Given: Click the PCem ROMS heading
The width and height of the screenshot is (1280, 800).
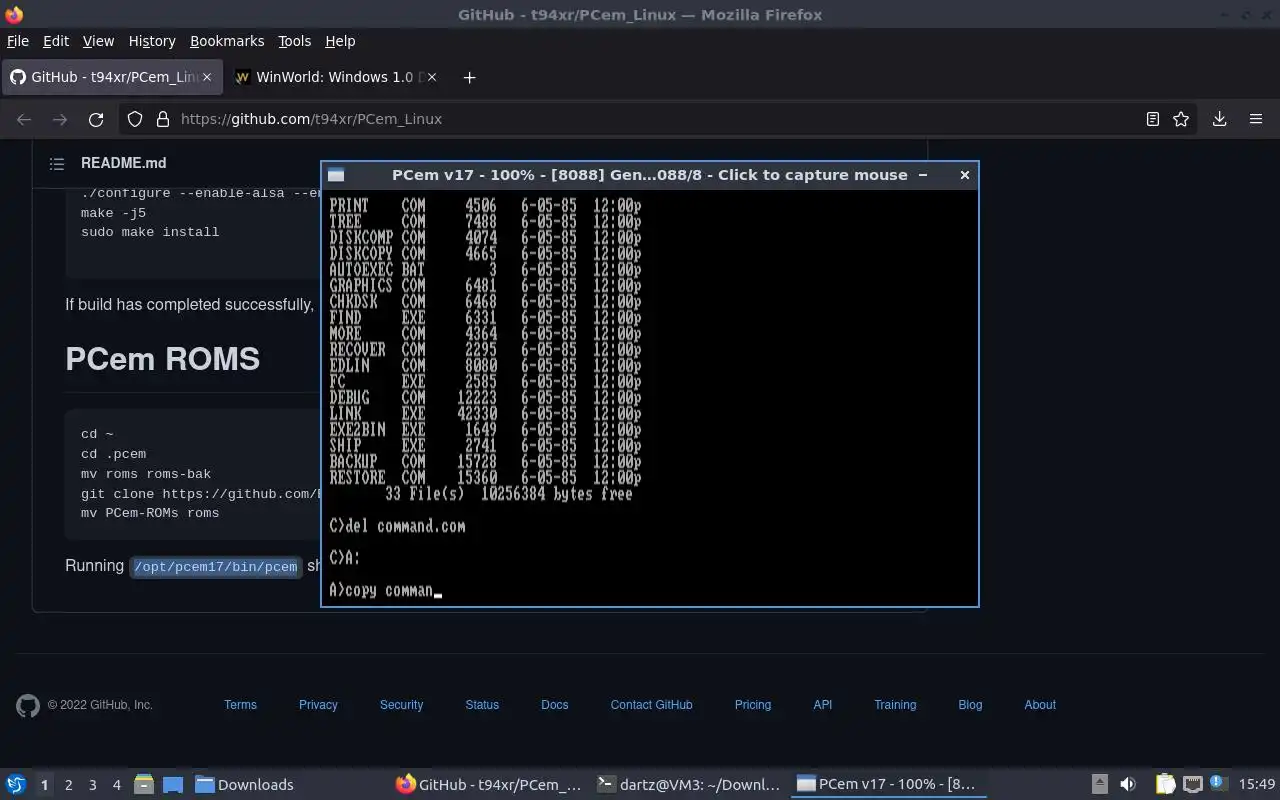Looking at the screenshot, I should (162, 358).
